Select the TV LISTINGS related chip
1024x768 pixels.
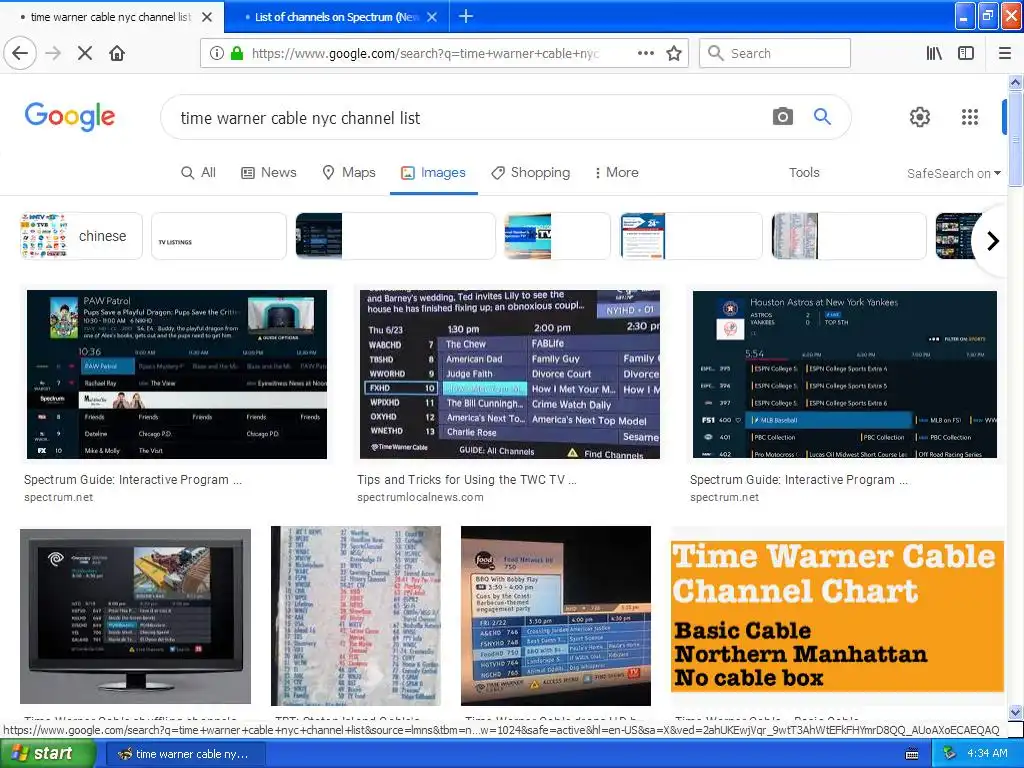point(219,236)
